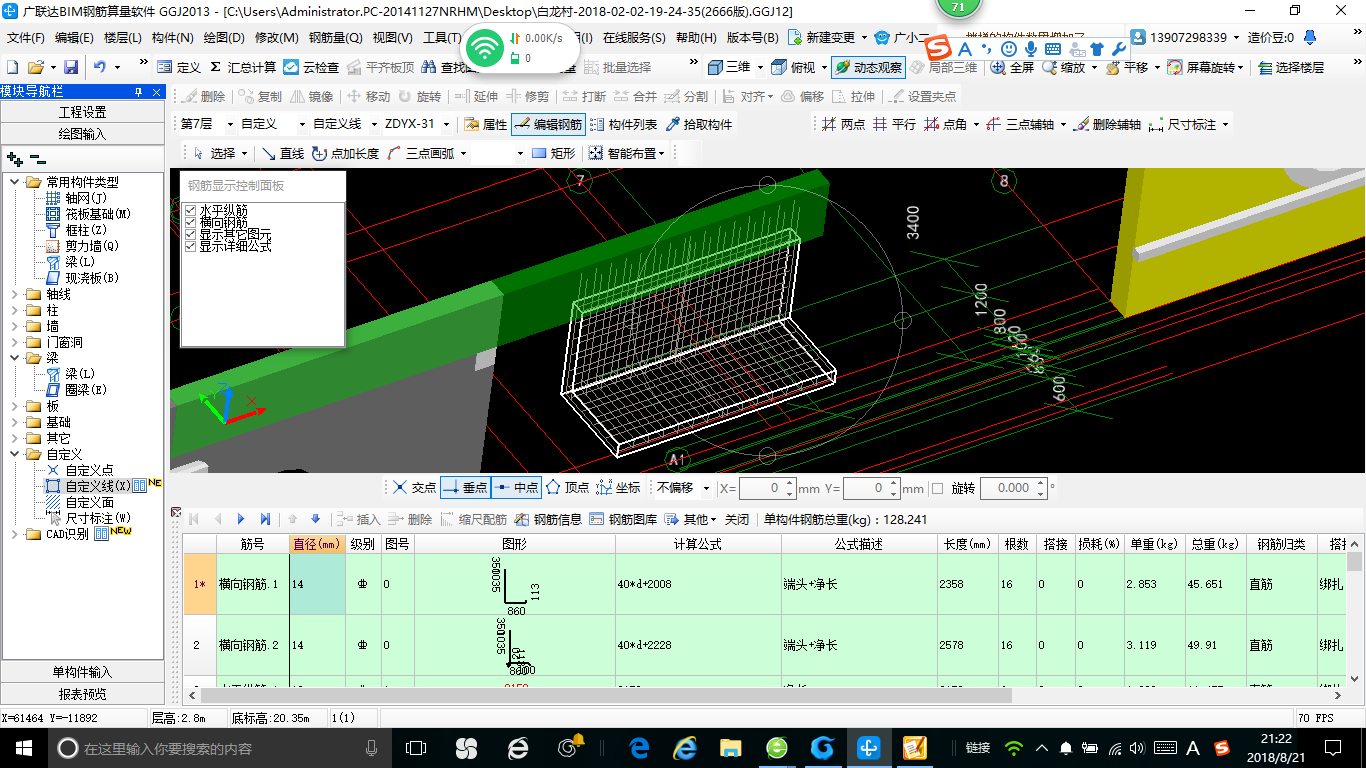Expand 基础 tree node

[15, 422]
